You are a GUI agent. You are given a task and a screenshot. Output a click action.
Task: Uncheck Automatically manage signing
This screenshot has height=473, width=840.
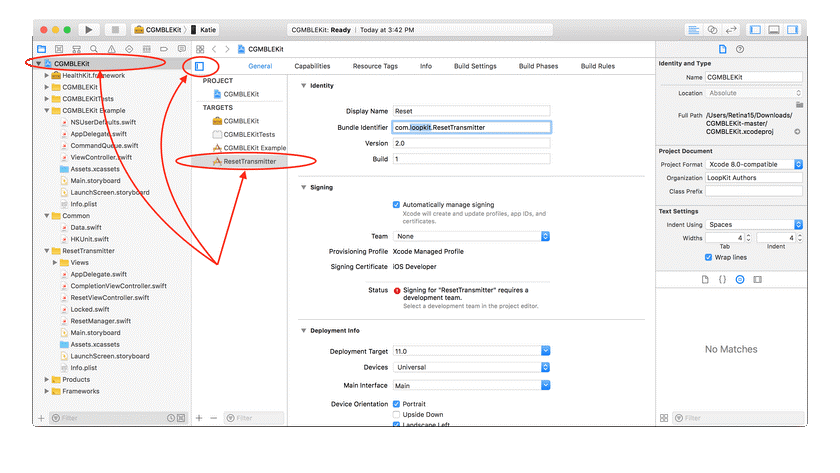pyautogui.click(x=396, y=205)
